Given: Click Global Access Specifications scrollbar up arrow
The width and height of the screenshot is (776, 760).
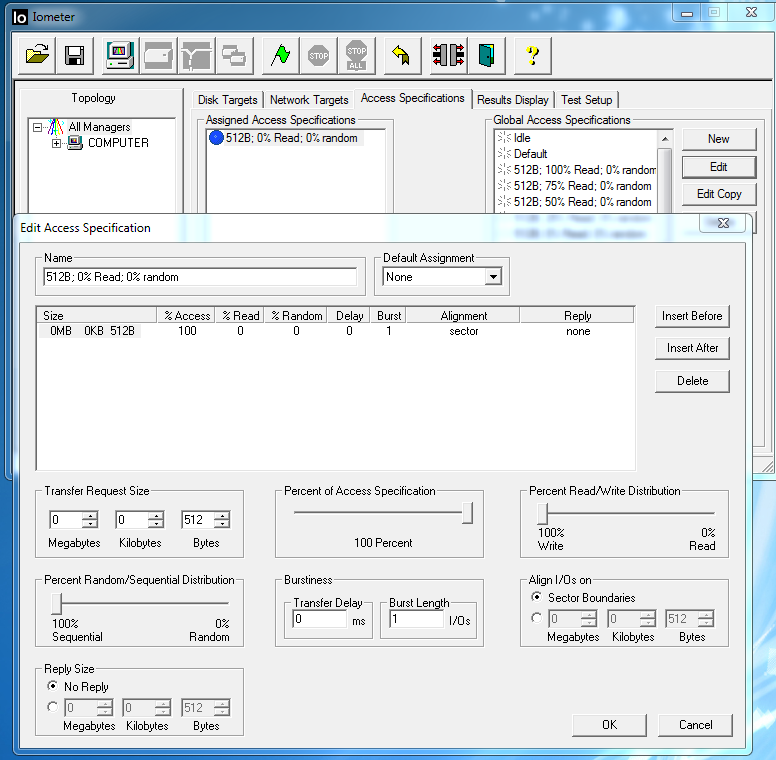Looking at the screenshot, I should (665, 139).
